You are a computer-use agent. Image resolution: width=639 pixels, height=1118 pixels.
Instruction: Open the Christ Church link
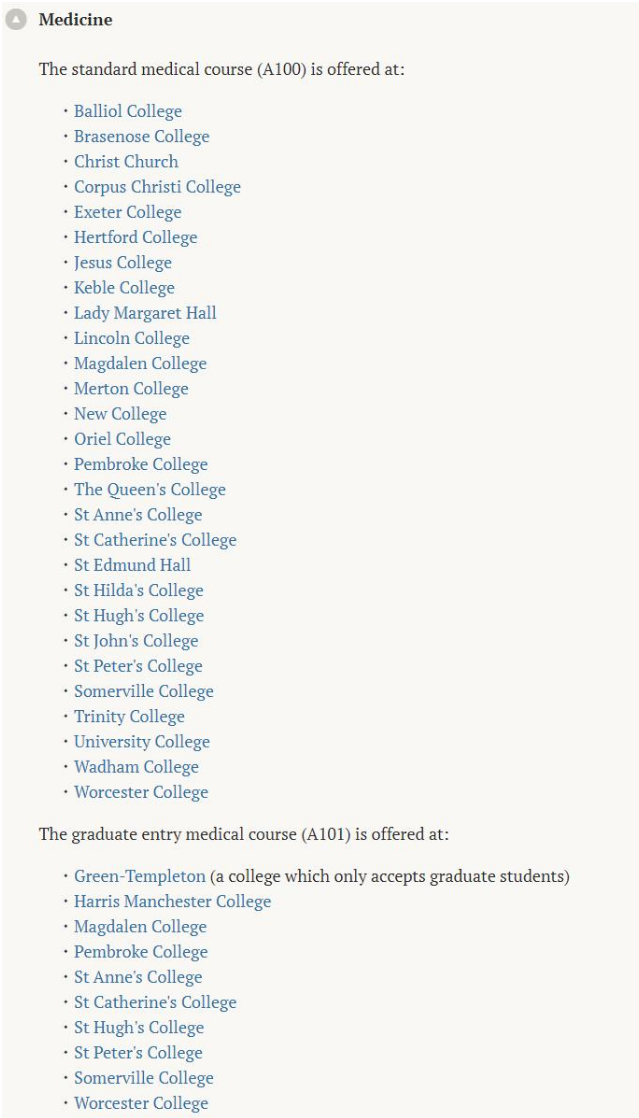click(126, 162)
